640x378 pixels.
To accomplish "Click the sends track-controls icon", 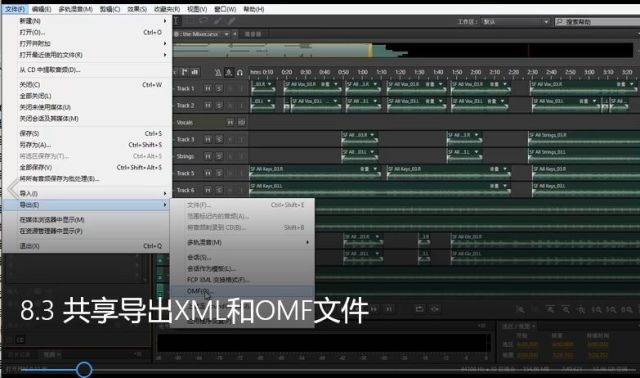I will point(184,72).
